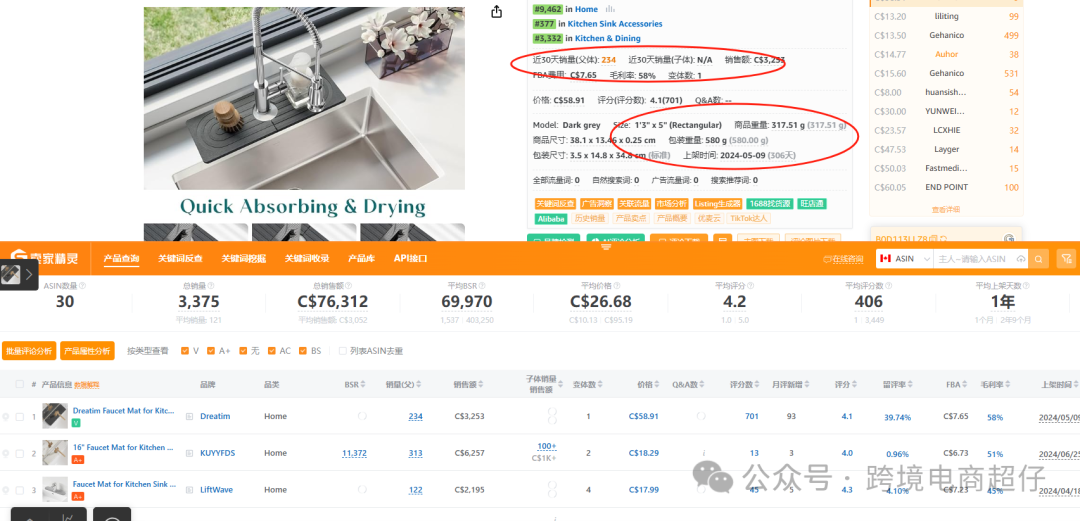Expand the side panel chevron with thumbnail
The image size is (1080, 521).
coord(29,274)
